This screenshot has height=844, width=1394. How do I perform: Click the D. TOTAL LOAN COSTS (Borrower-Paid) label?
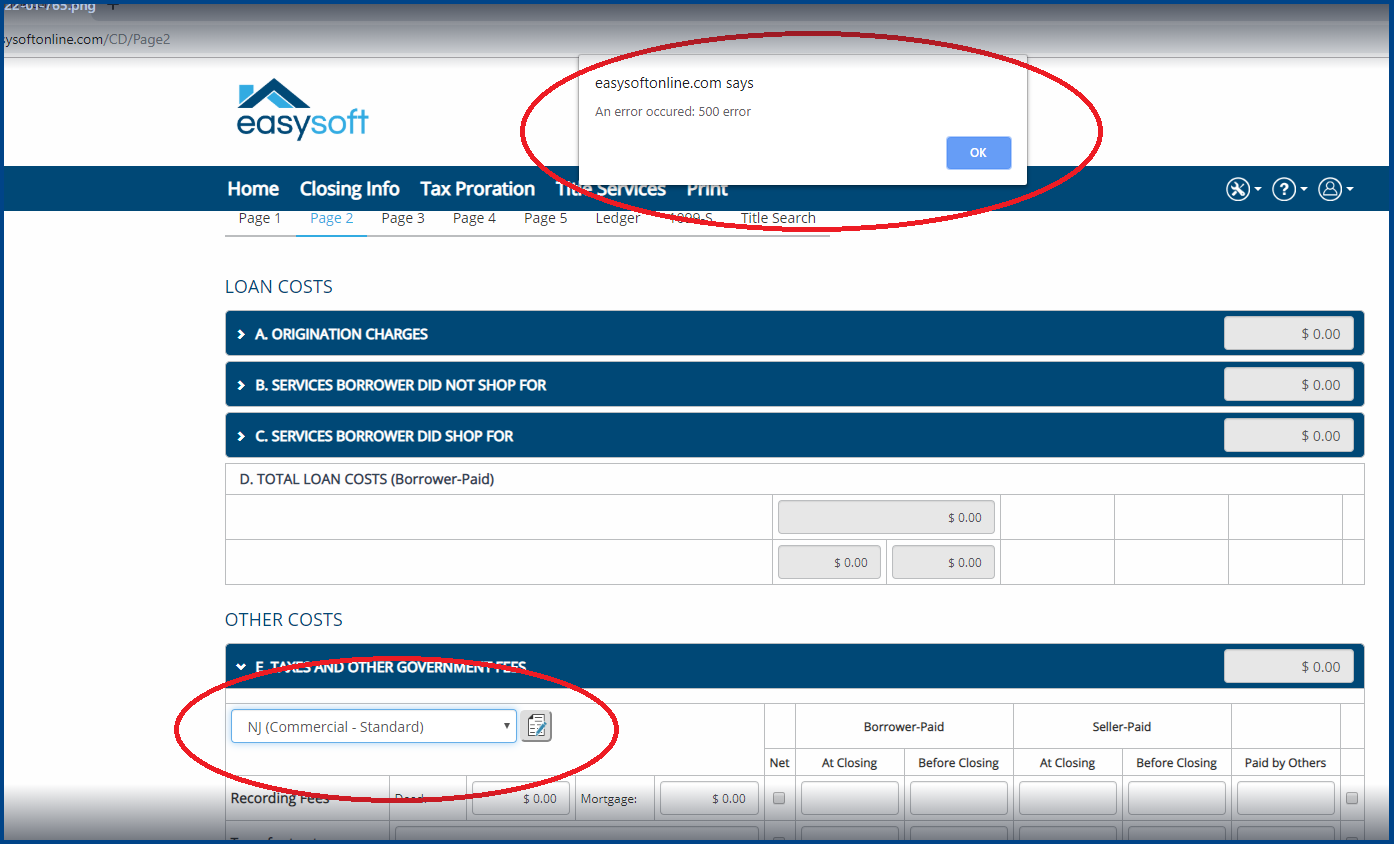point(367,479)
